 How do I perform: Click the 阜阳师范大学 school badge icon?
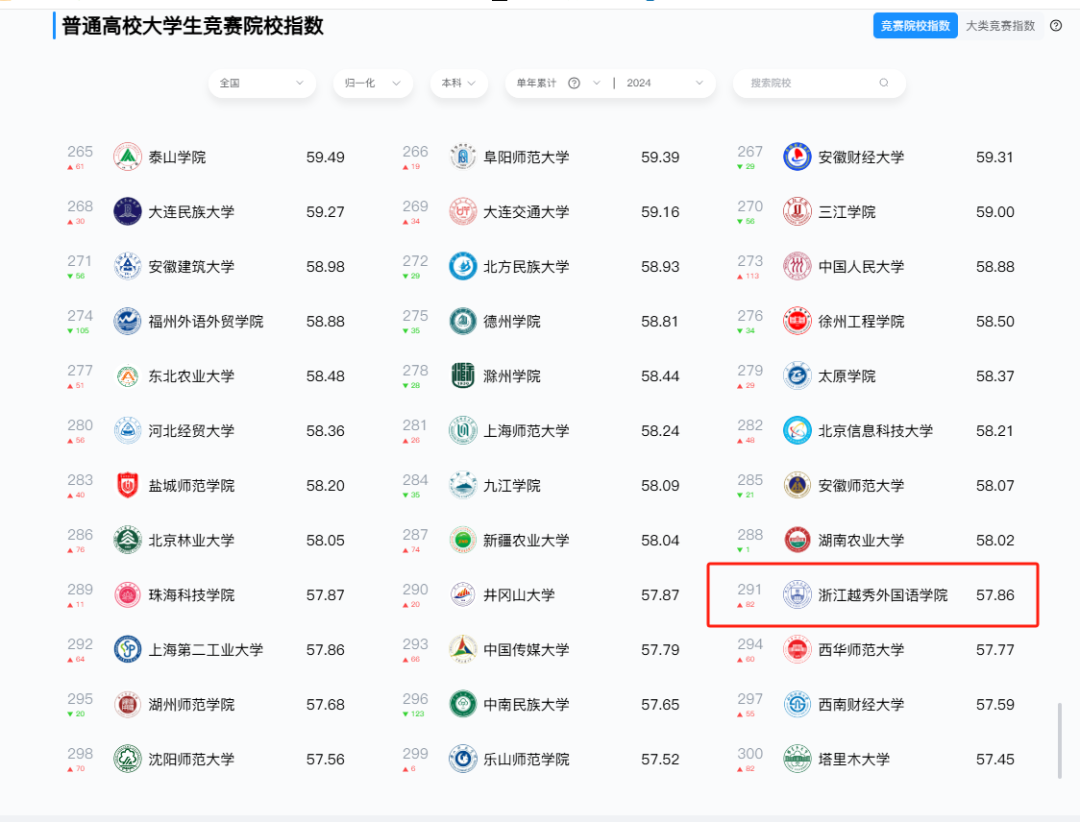pyautogui.click(x=463, y=156)
